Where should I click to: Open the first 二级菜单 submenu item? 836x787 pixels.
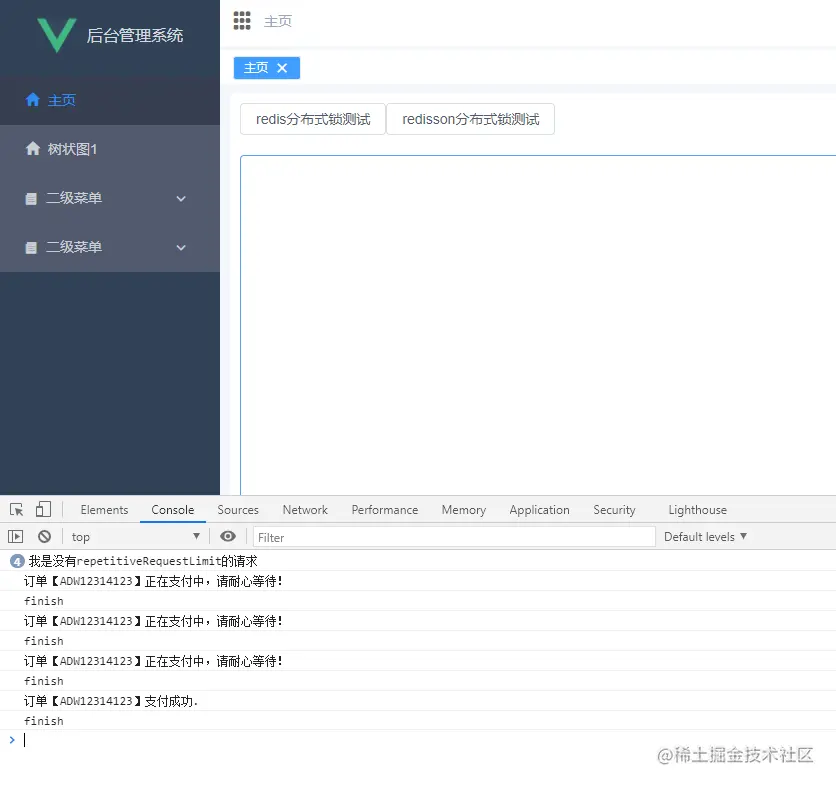click(x=110, y=198)
